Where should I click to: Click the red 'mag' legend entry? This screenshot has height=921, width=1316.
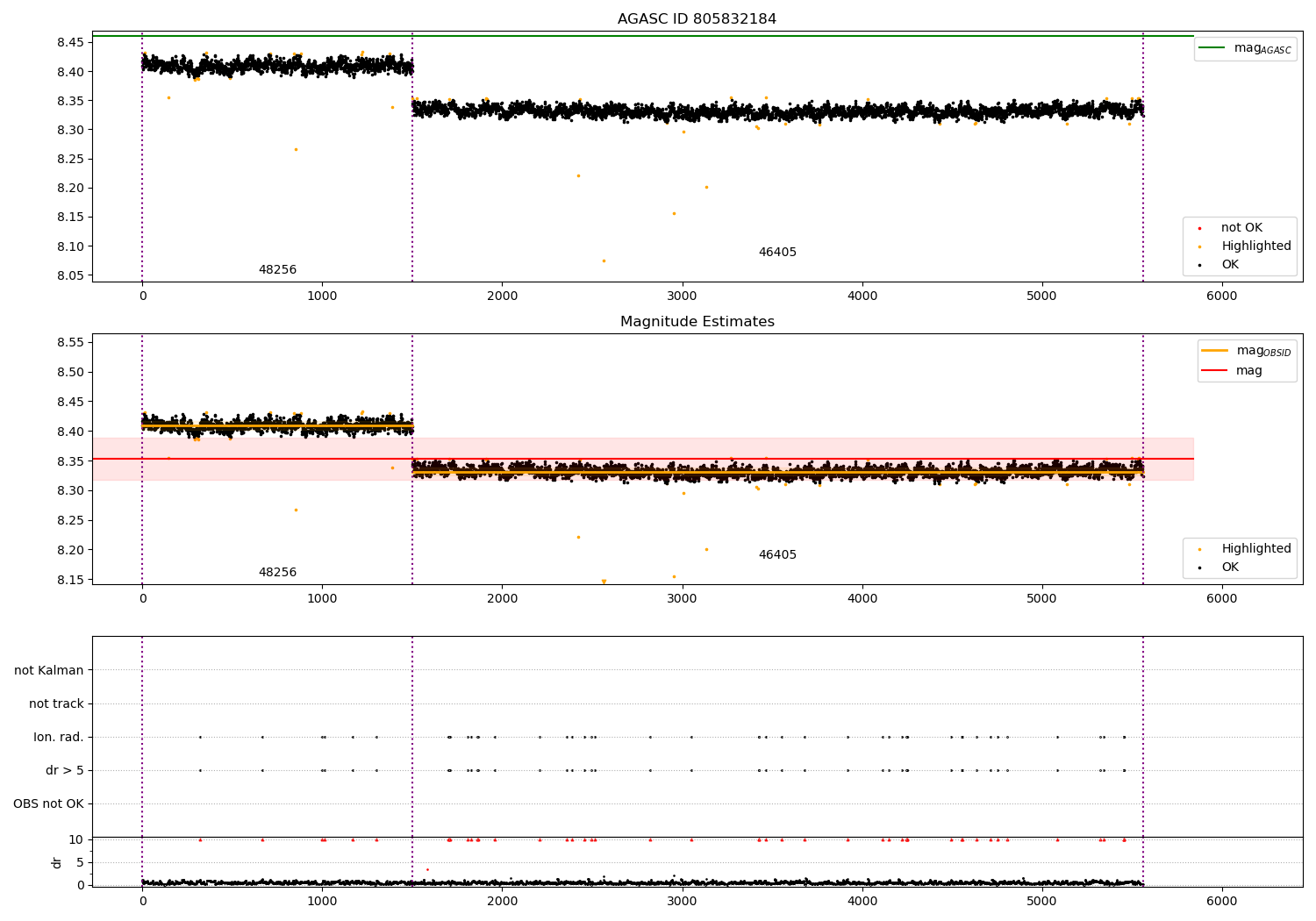pos(1232,370)
